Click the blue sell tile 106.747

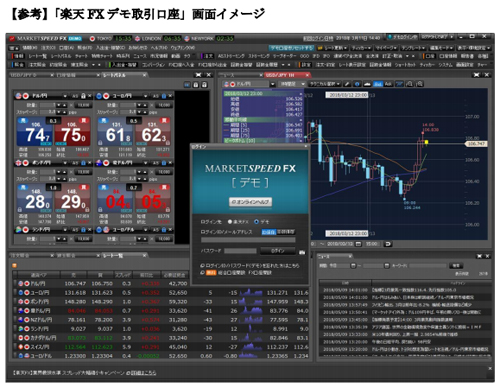pyautogui.click(x=35, y=132)
